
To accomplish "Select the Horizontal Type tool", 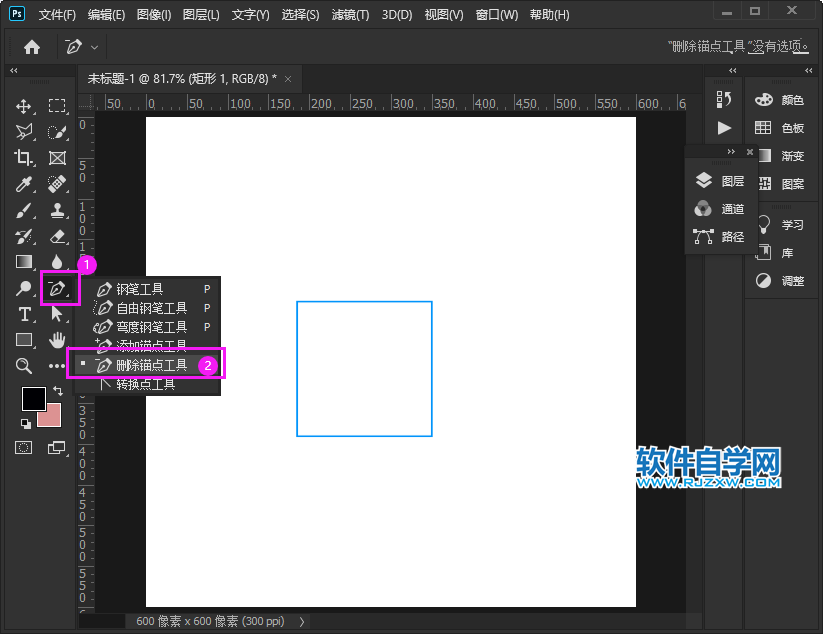I will pyautogui.click(x=24, y=314).
